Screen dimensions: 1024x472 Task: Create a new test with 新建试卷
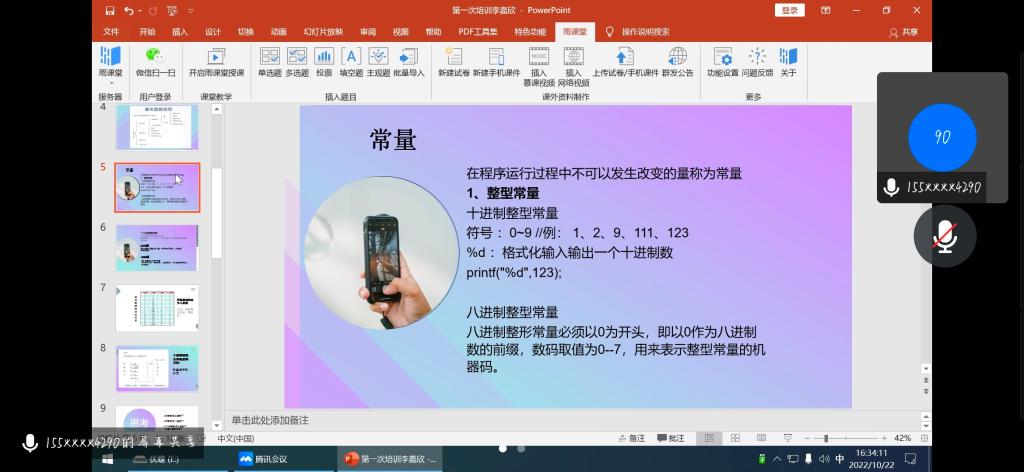[453, 60]
